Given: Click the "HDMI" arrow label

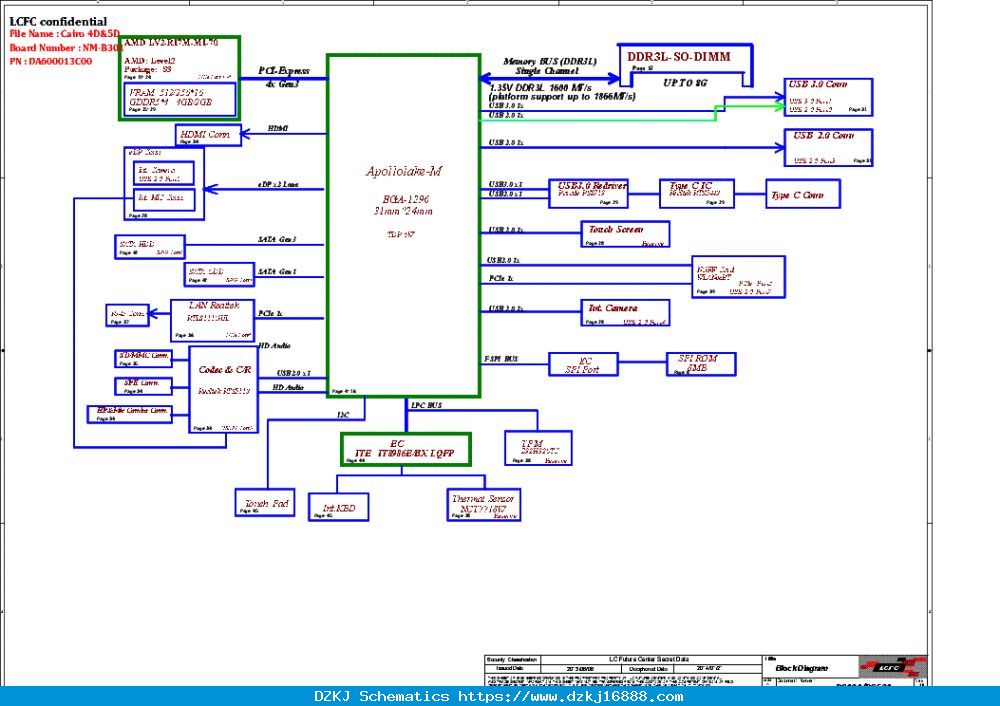Looking at the screenshot, I should click(x=277, y=129).
